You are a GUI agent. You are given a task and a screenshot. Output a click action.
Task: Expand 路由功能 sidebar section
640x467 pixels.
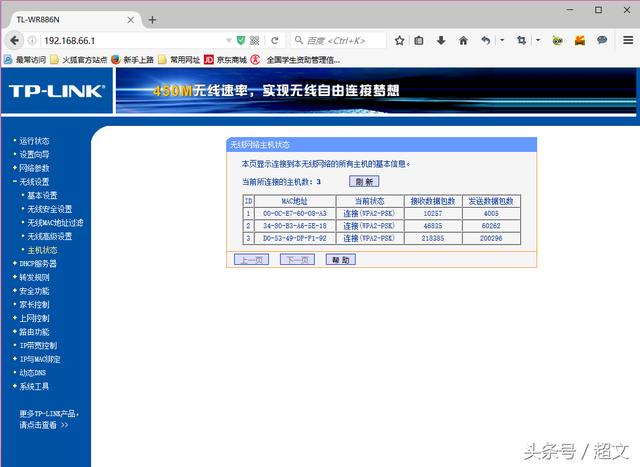tap(34, 332)
